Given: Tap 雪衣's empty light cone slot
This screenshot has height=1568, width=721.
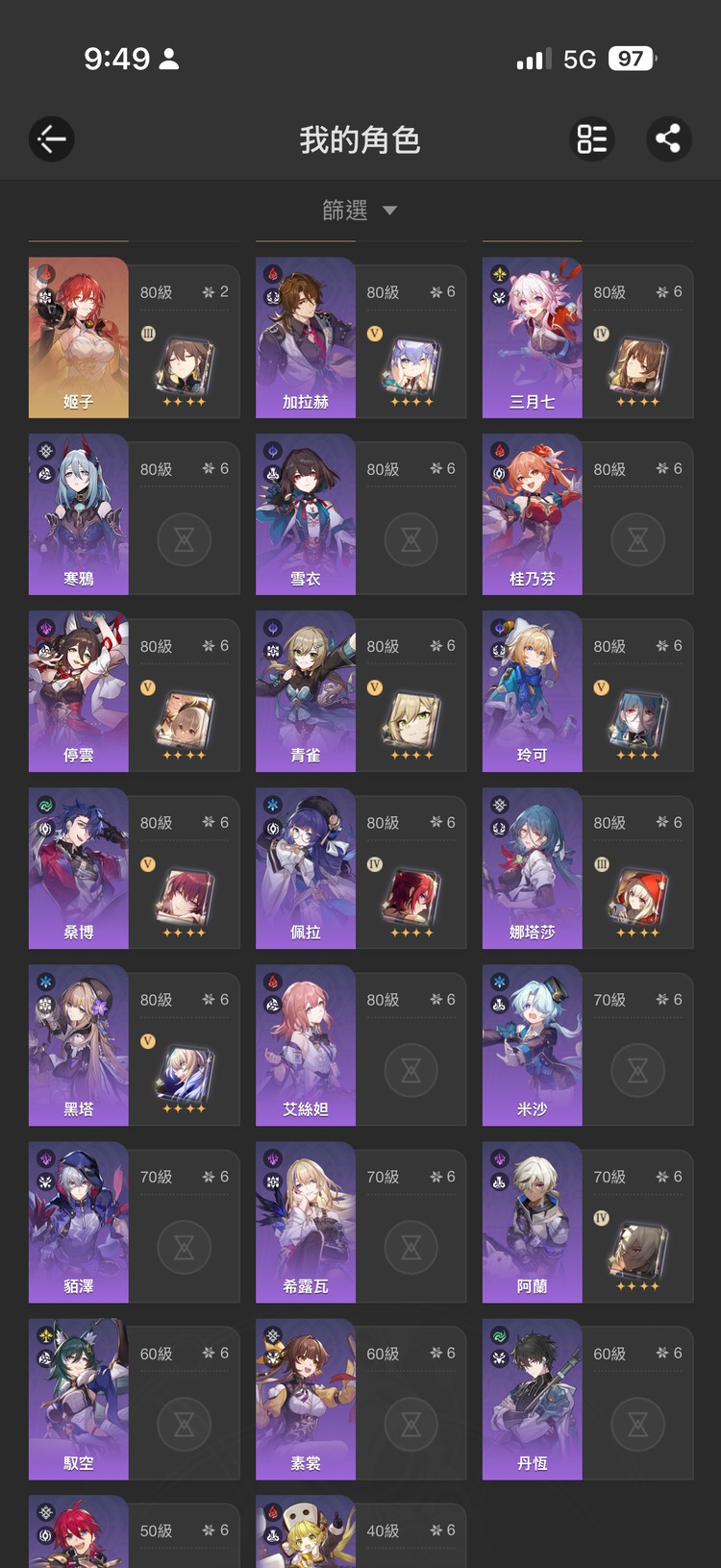Looking at the screenshot, I should click(x=411, y=539).
